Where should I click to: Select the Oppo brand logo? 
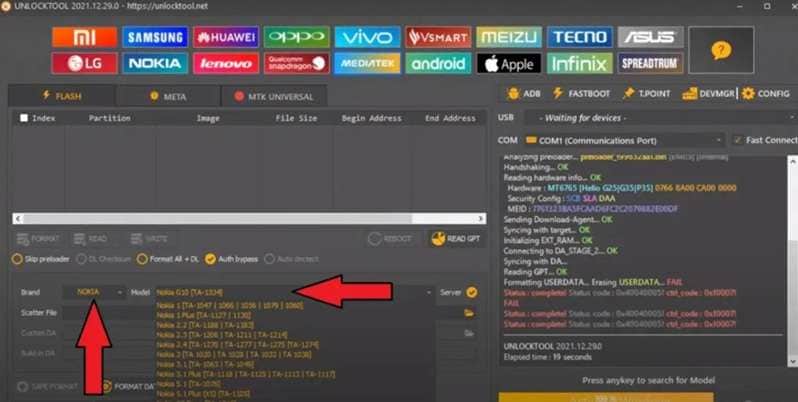297,37
